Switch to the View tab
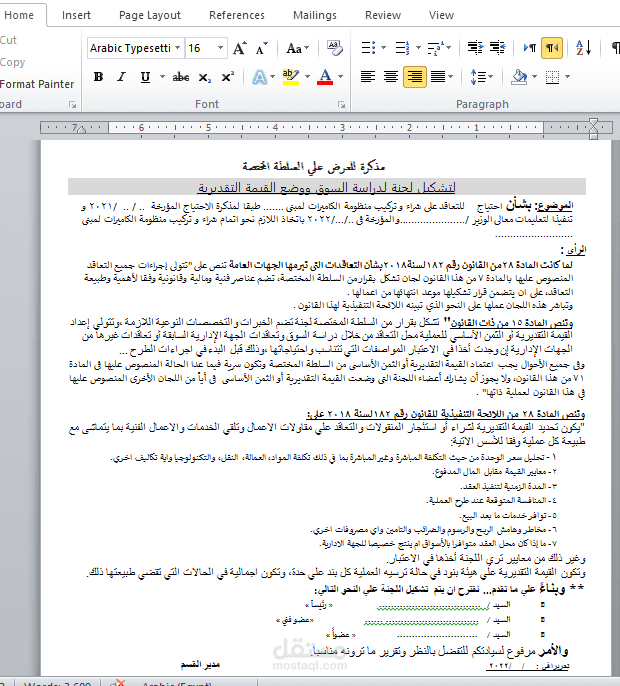The height and width of the screenshot is (686, 620). coord(441,15)
